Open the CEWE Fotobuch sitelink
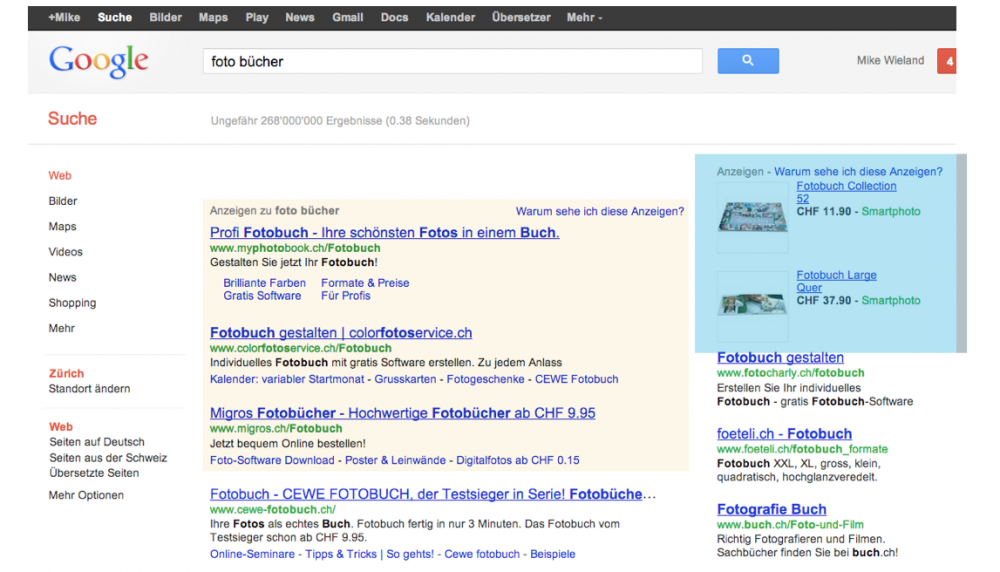The width and height of the screenshot is (1000, 572). pyautogui.click(x=577, y=379)
